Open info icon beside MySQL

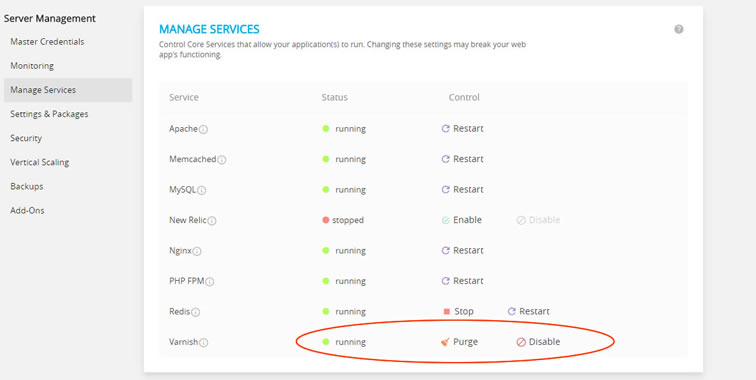coord(202,190)
